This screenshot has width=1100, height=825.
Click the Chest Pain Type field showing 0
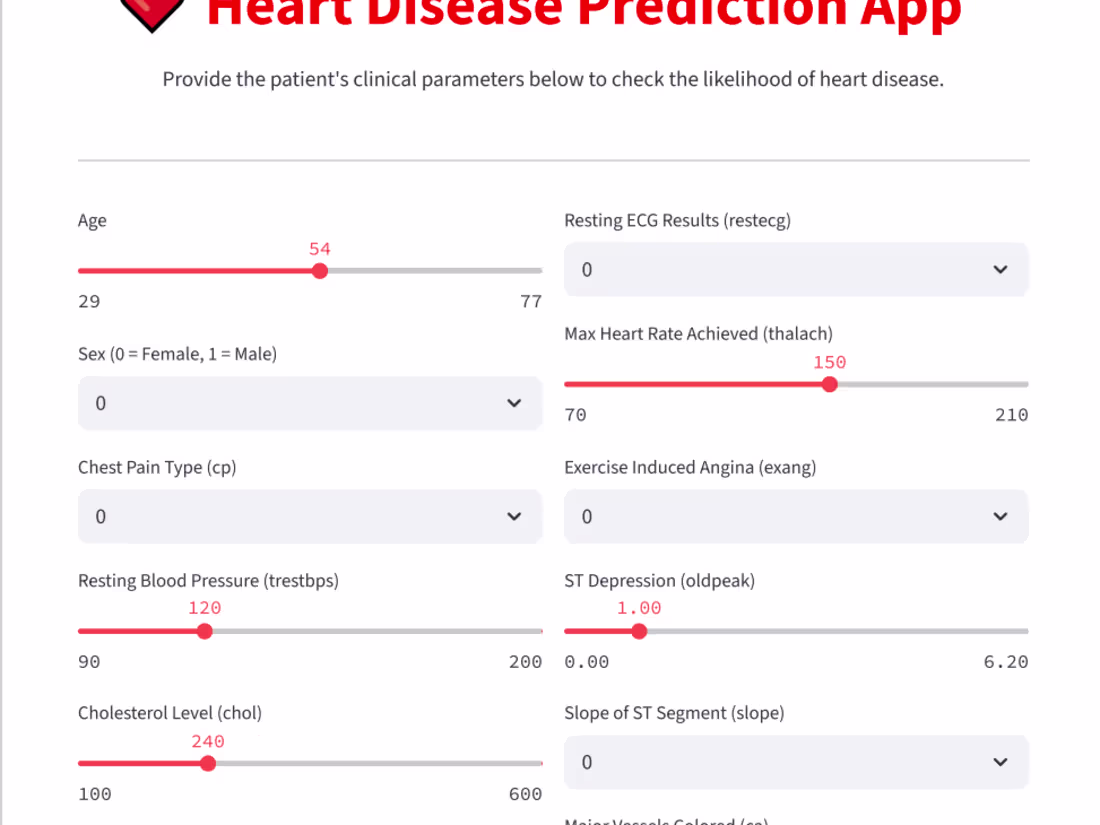point(310,516)
